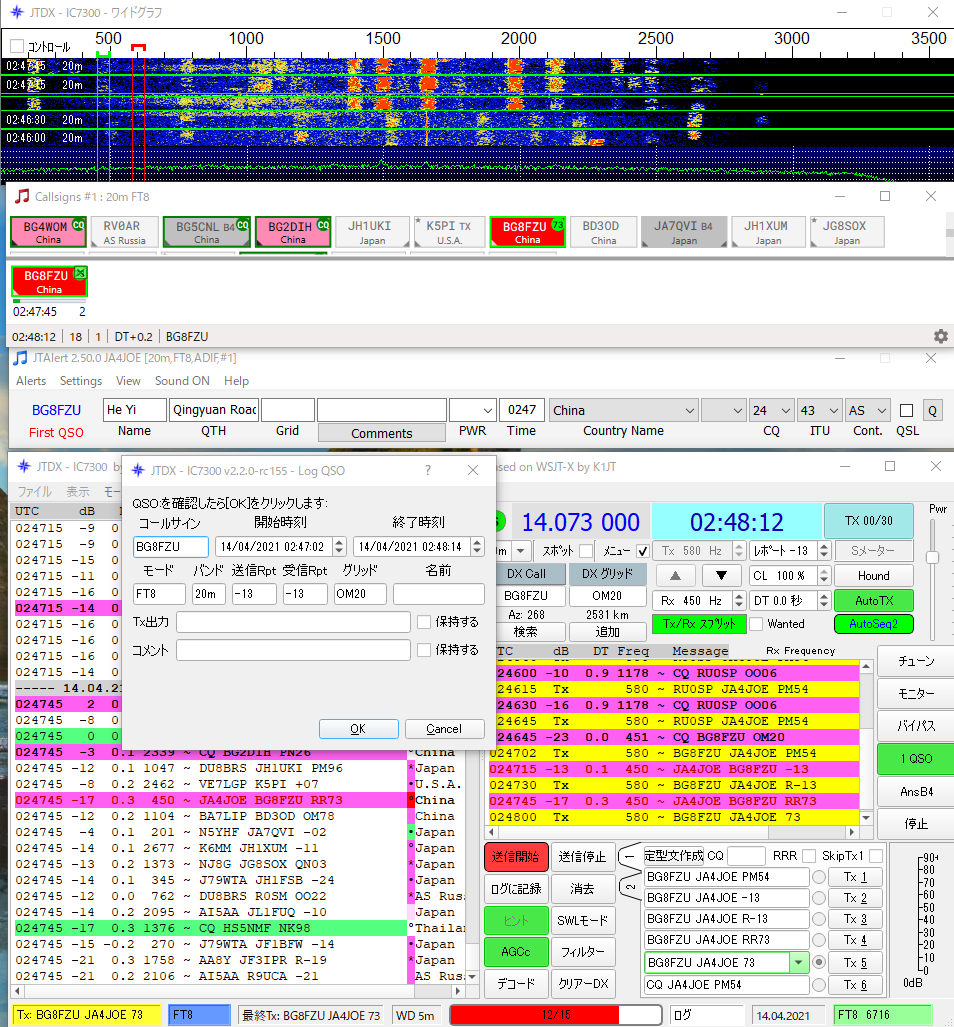Viewport: 954px width, 1027px height.
Task: Confirm the Log QSO dialog with OK
Action: click(x=358, y=729)
